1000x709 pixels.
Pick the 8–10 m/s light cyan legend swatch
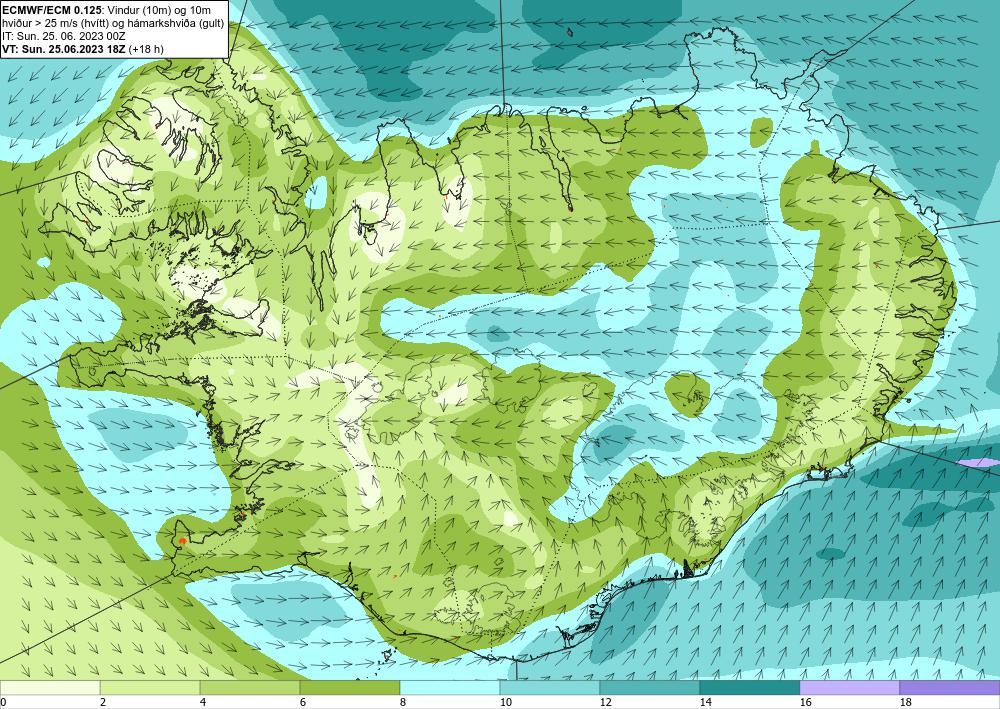tap(450, 688)
